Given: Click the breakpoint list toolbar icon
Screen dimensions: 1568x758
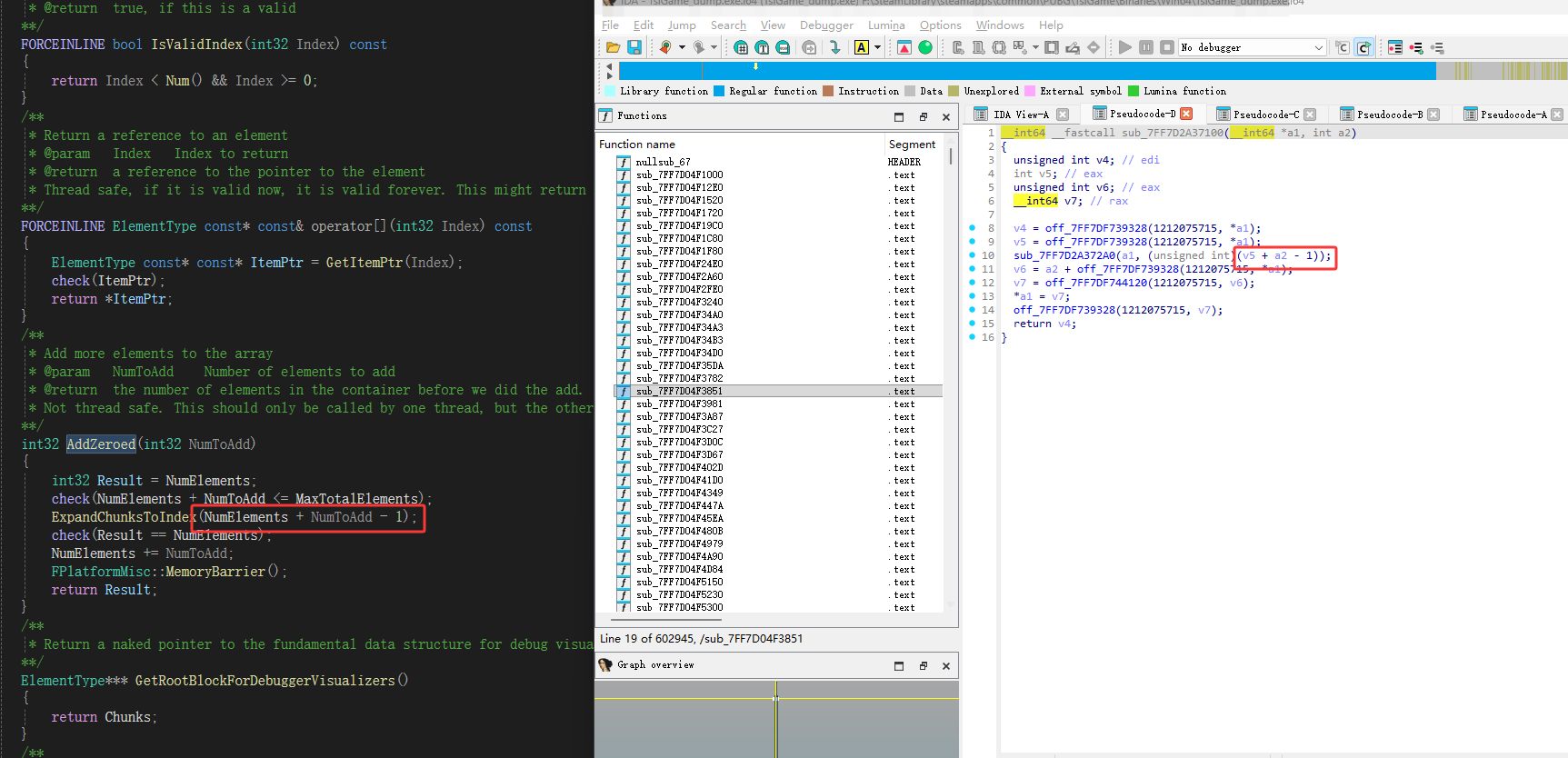Looking at the screenshot, I should click(1395, 47).
